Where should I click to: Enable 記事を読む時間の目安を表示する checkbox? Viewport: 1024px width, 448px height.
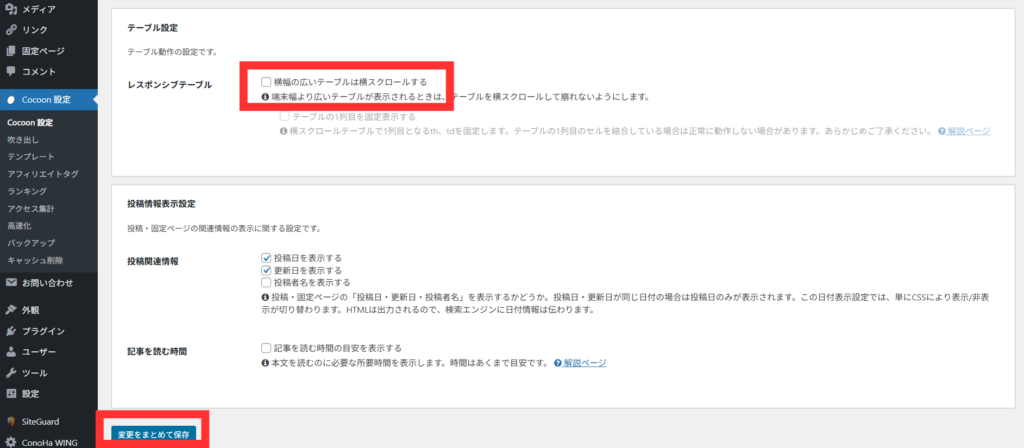[266, 348]
